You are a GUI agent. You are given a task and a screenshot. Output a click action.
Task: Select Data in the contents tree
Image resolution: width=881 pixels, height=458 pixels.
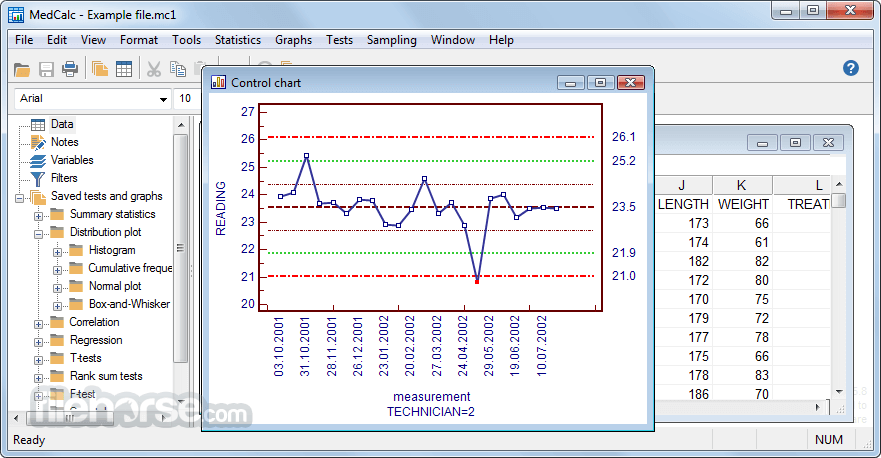[62, 124]
